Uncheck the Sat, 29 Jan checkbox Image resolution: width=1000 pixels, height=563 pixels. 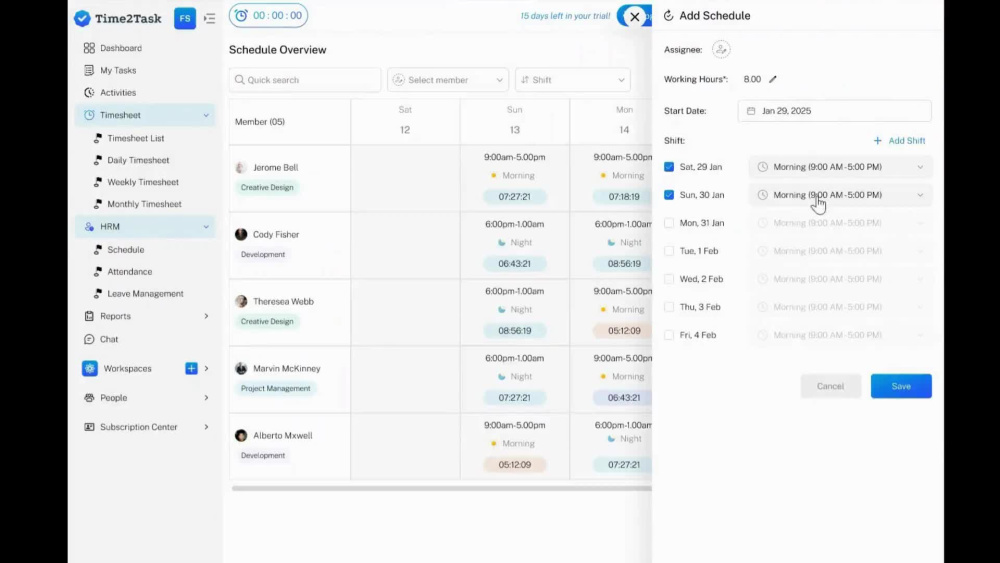[x=669, y=167]
